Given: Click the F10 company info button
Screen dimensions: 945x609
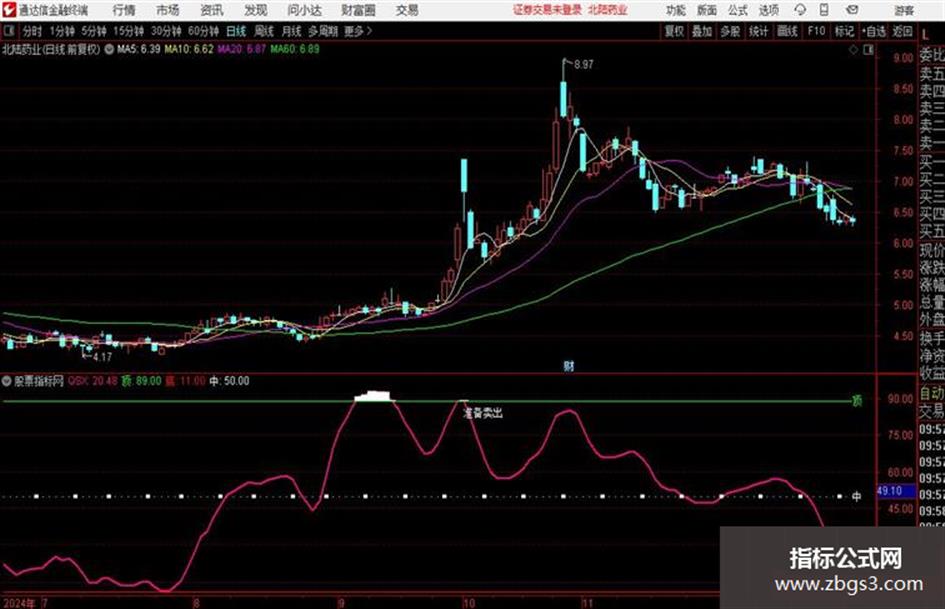Looking at the screenshot, I should [816, 31].
